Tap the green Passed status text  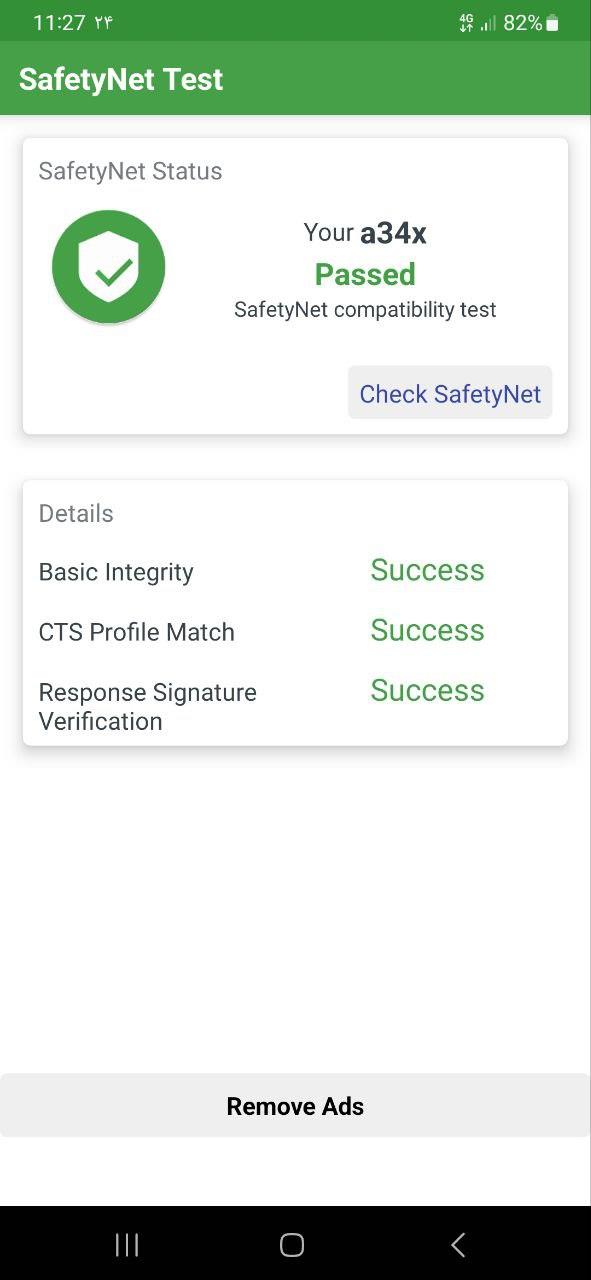[365, 274]
